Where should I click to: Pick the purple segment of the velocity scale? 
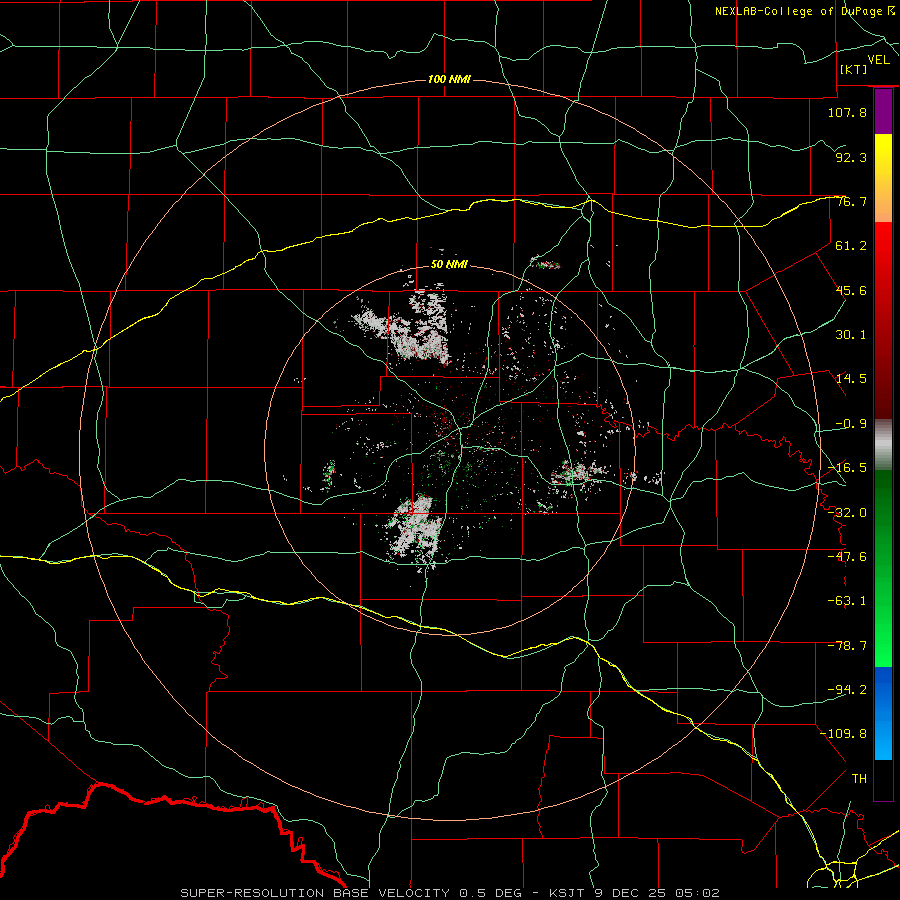(x=883, y=111)
